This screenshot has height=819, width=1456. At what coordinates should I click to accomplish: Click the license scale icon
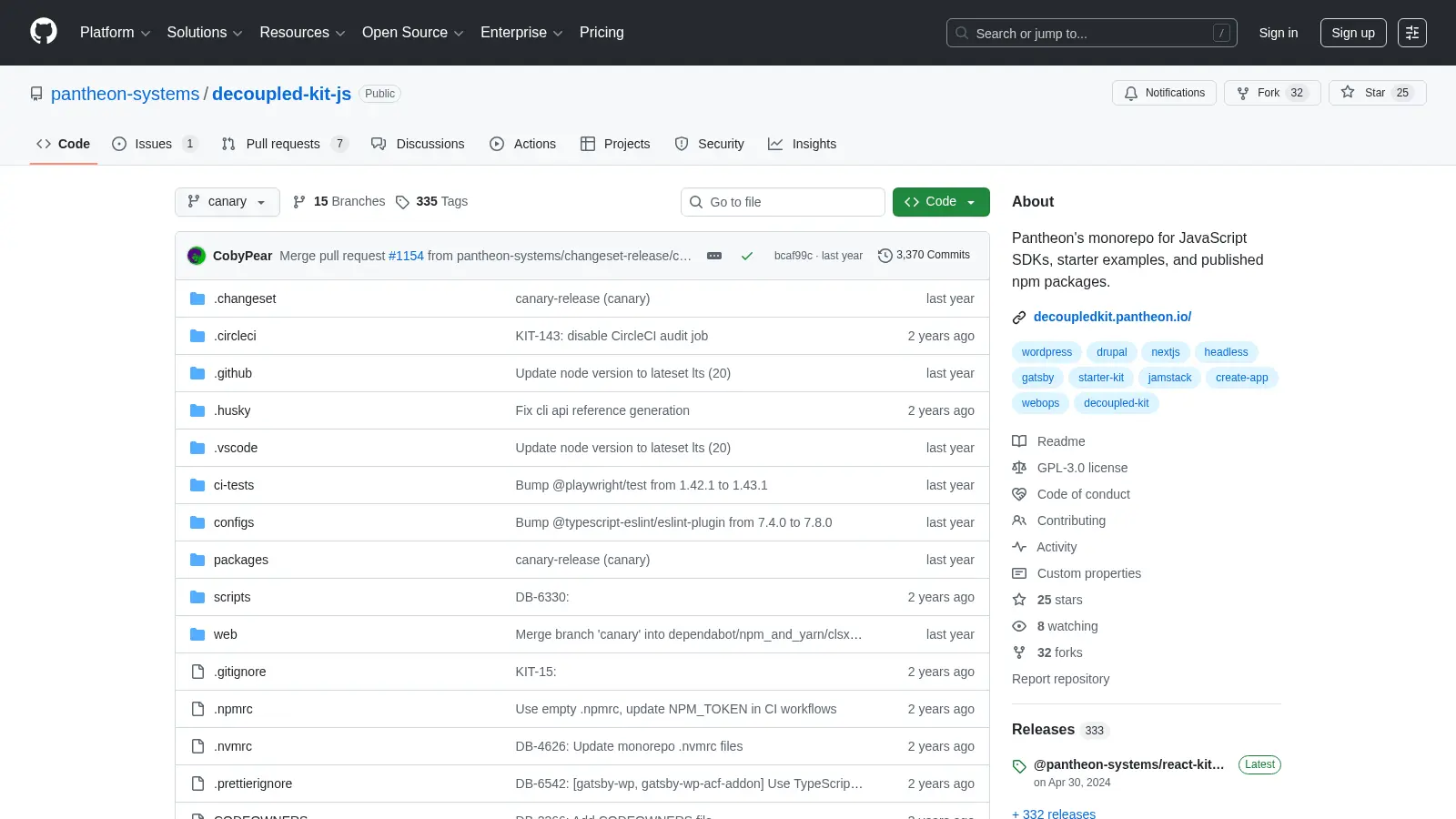tap(1019, 468)
